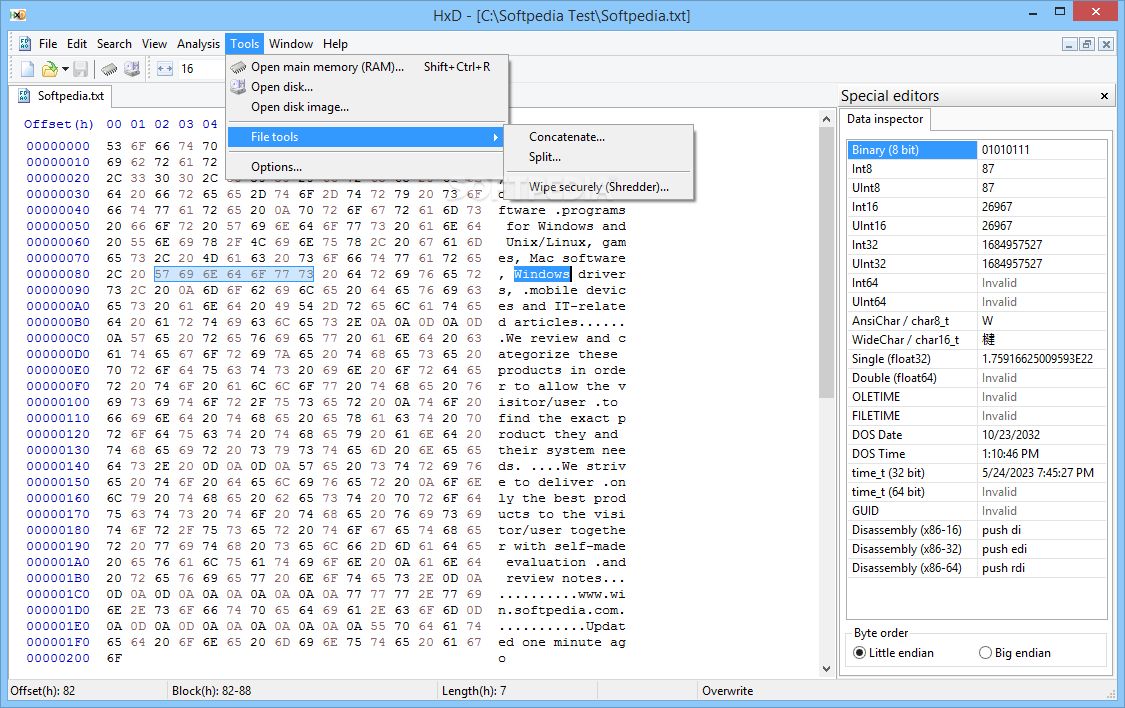This screenshot has height=708, width=1125.
Task: Choose Open main memory (RAM)...
Action: click(367, 67)
